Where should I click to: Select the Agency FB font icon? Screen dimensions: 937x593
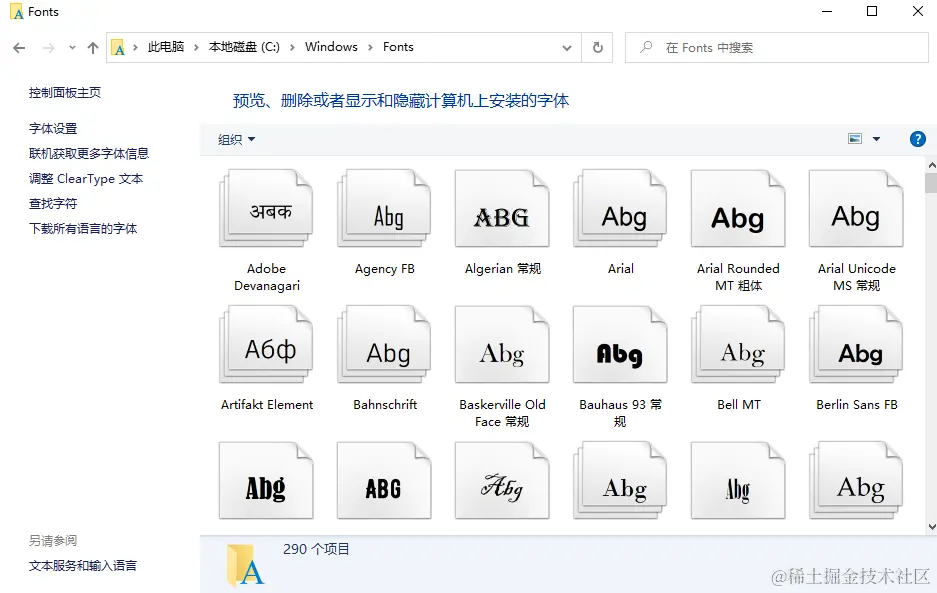pyautogui.click(x=384, y=209)
